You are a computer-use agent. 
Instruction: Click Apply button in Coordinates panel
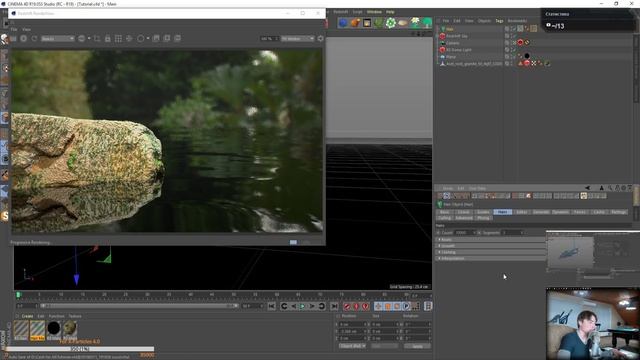click(x=417, y=346)
